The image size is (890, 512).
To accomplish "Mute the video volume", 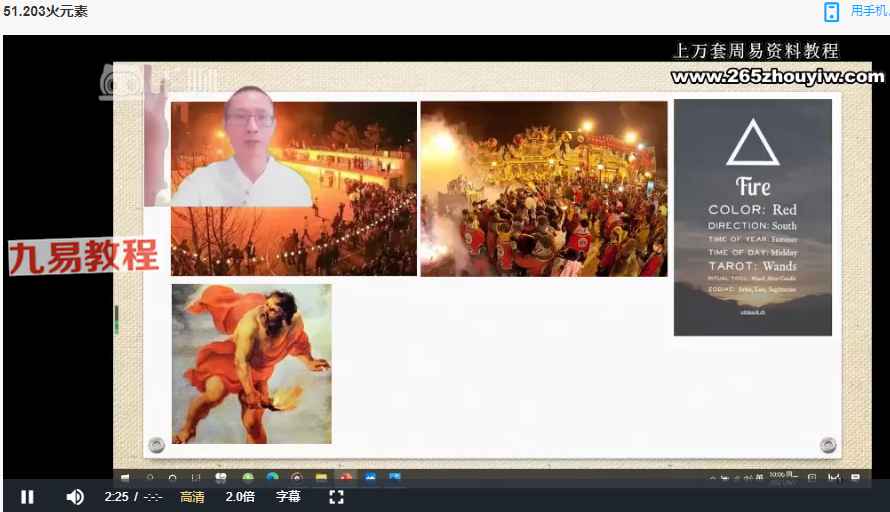I will [75, 497].
